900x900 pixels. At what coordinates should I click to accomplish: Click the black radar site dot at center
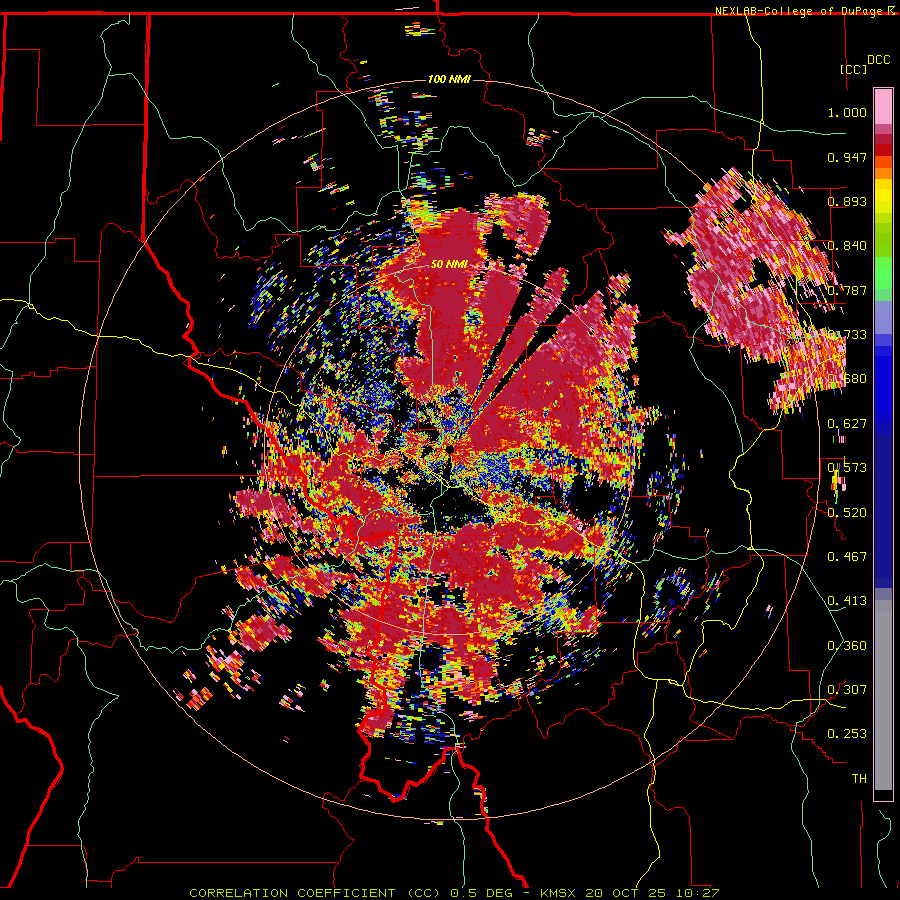coord(450,449)
